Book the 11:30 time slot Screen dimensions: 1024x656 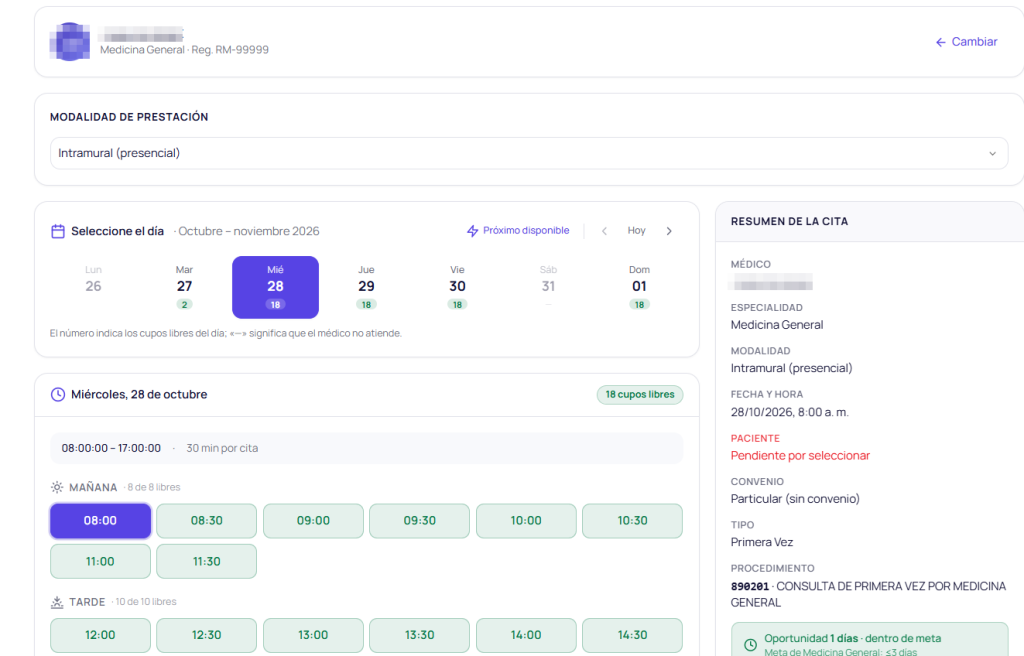coord(206,561)
